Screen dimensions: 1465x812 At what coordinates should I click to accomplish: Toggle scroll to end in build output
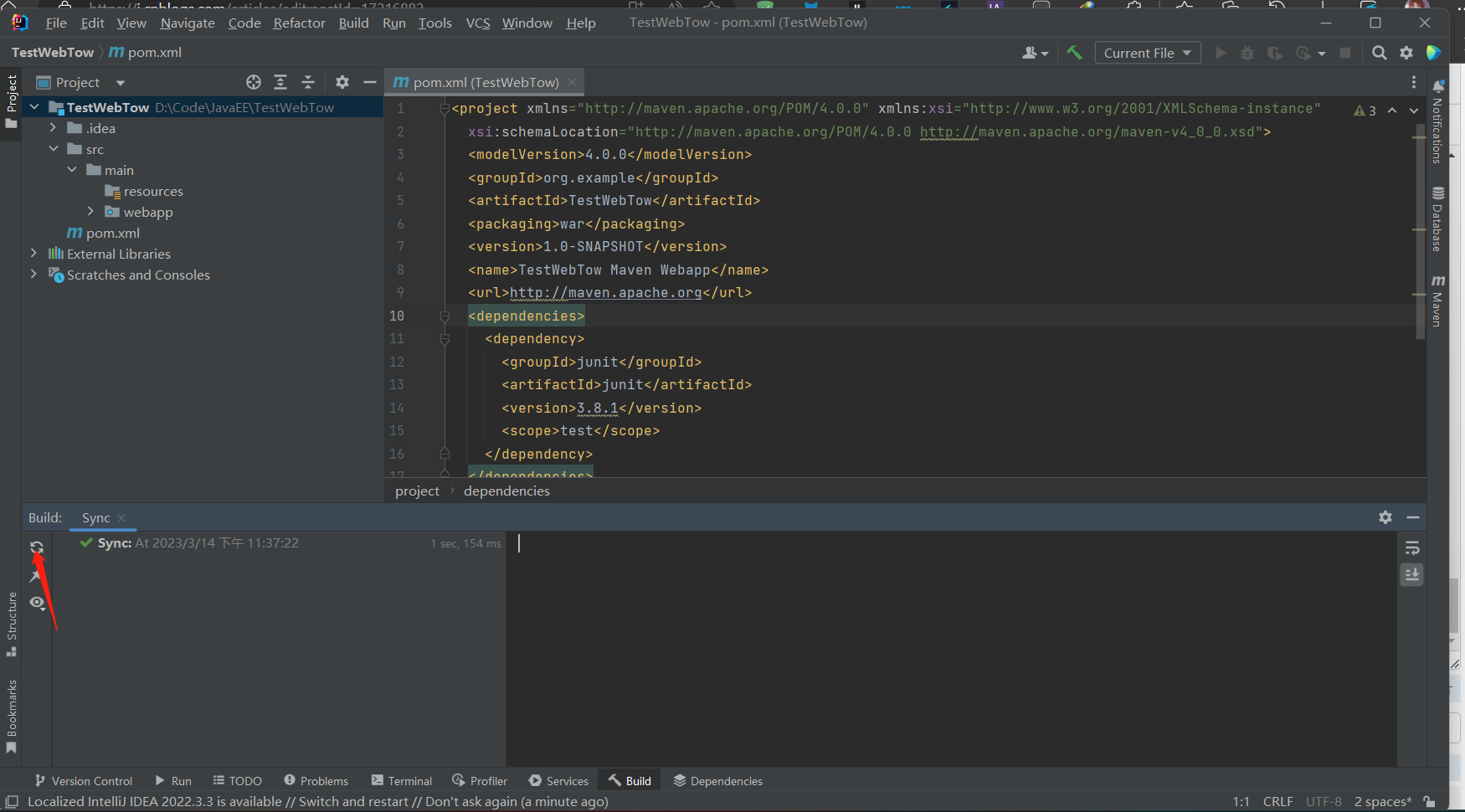click(x=1412, y=574)
